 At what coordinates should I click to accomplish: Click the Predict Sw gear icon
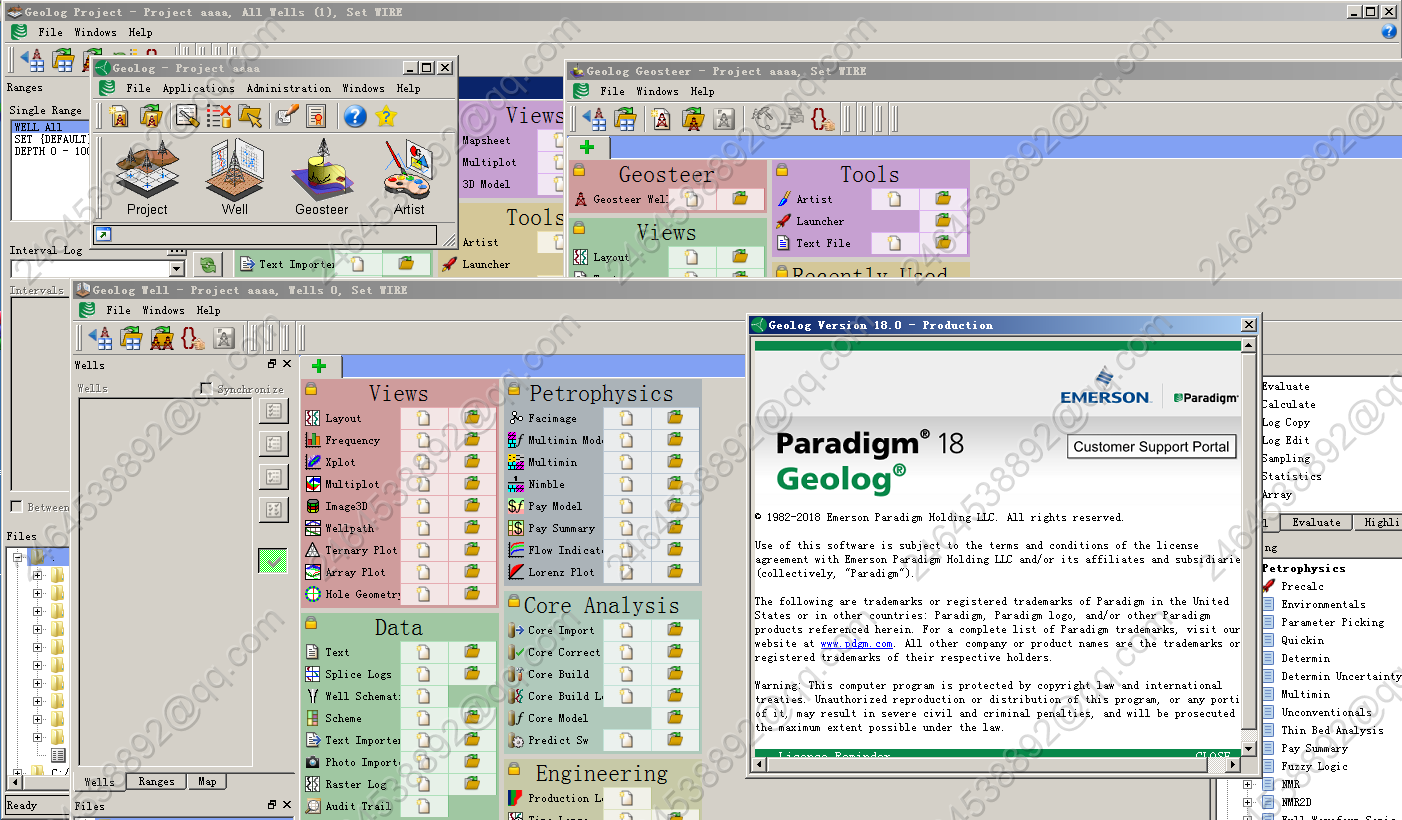(x=516, y=740)
